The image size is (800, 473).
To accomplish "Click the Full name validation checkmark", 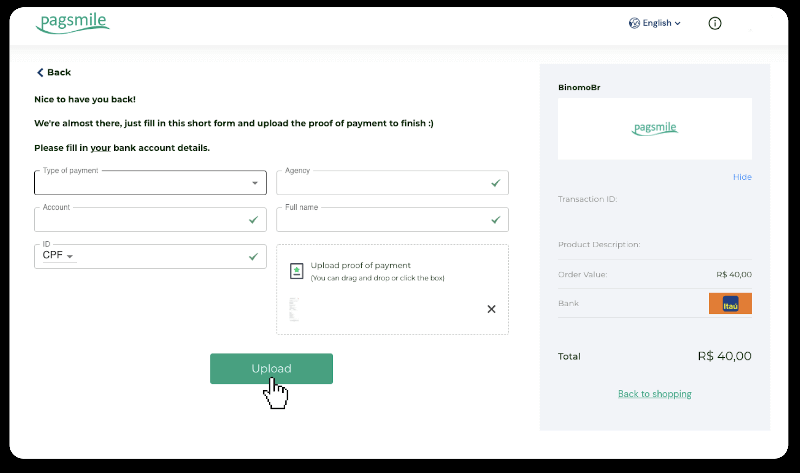I will (x=495, y=219).
